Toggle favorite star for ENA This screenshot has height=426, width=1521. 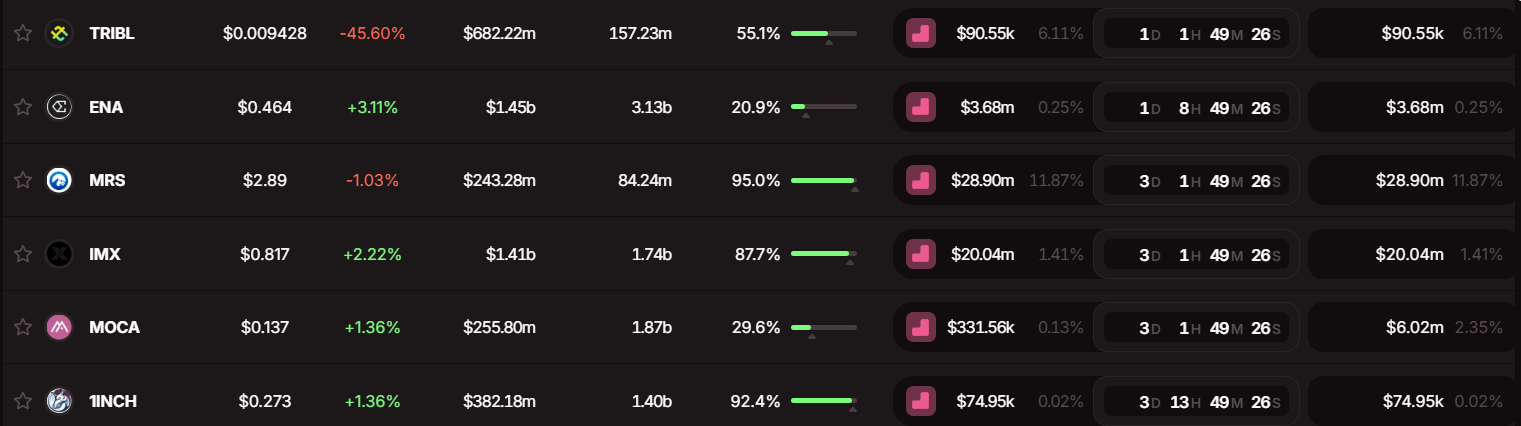[23, 107]
